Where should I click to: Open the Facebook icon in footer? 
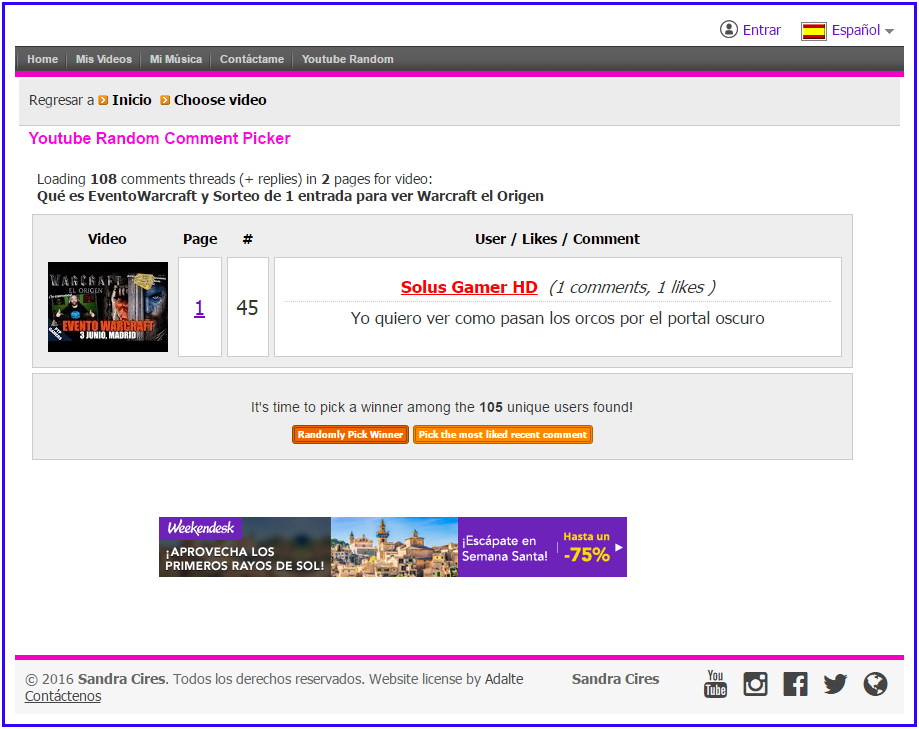click(795, 684)
